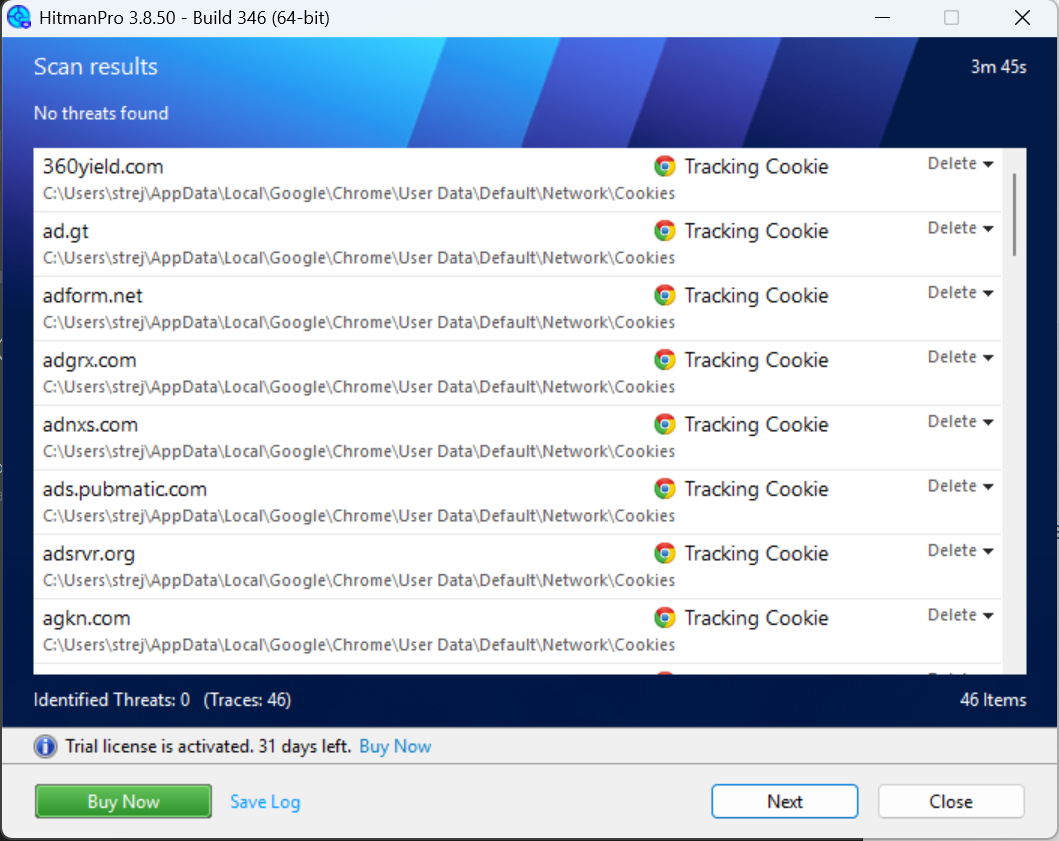
Task: Select the agkn.com entry name
Action: click(86, 619)
